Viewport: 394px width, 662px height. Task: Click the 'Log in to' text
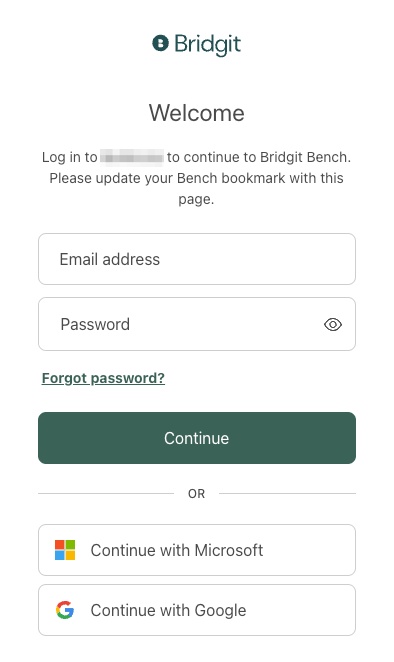pos(70,157)
